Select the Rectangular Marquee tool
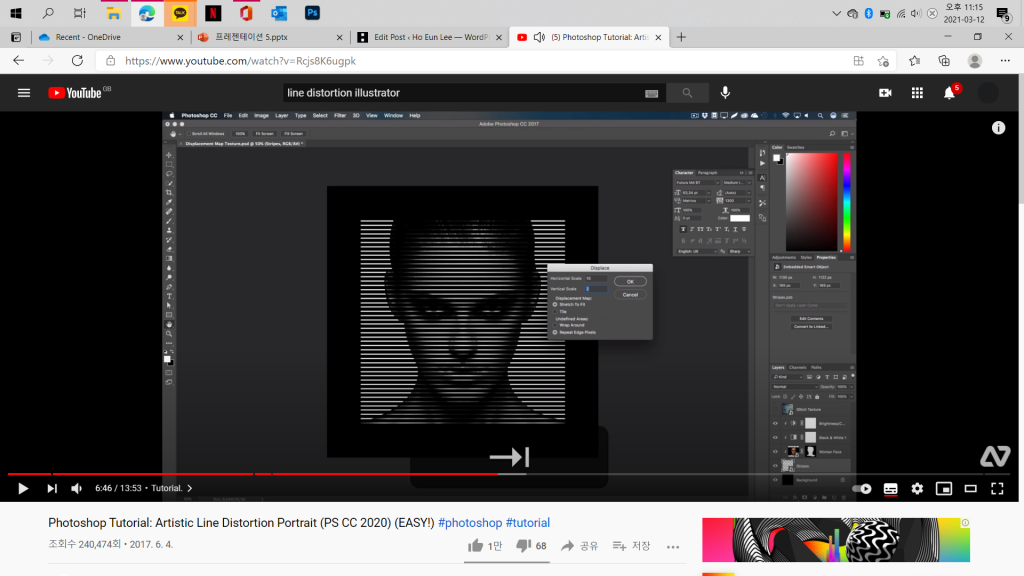 [169, 165]
